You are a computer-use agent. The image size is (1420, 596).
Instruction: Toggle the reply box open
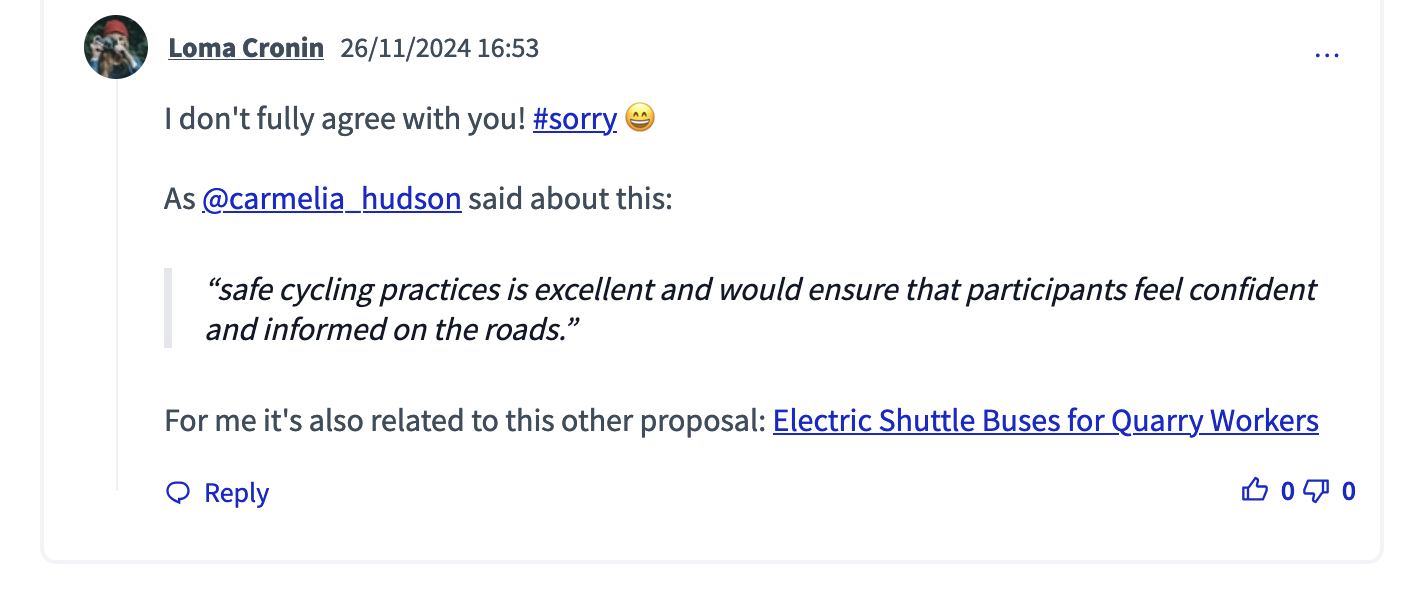235,492
